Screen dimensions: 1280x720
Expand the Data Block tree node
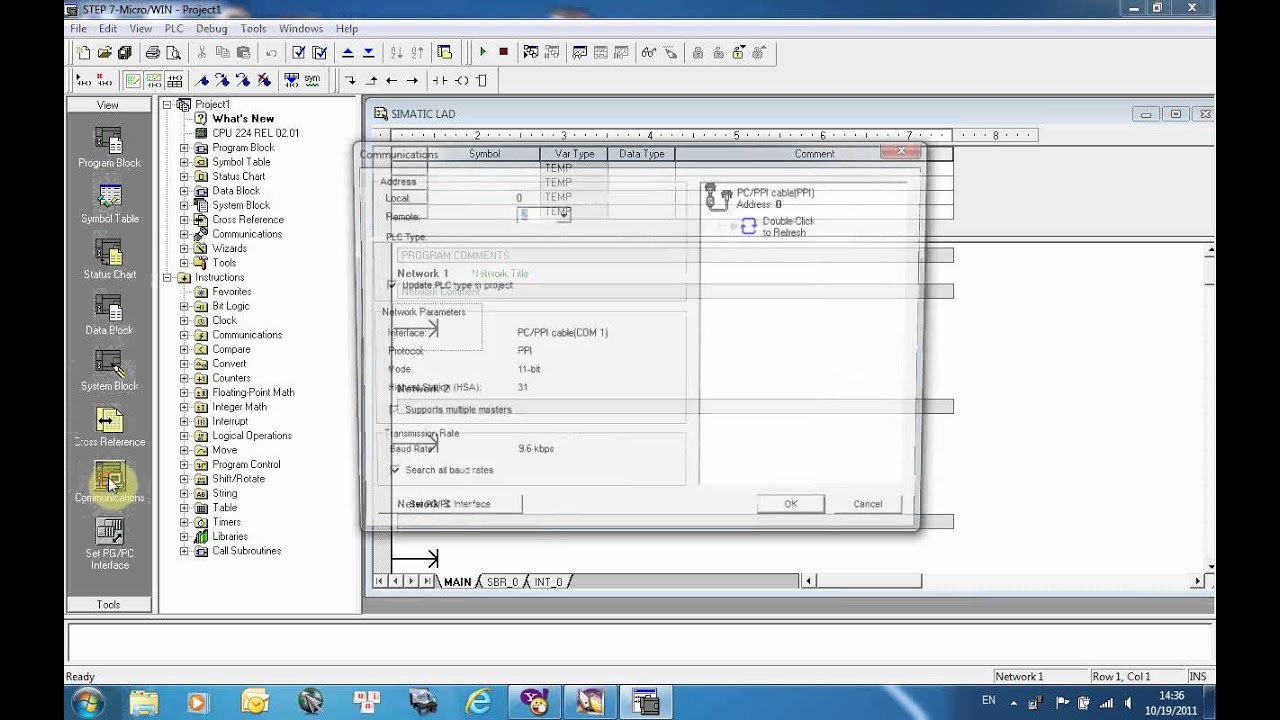click(184, 191)
